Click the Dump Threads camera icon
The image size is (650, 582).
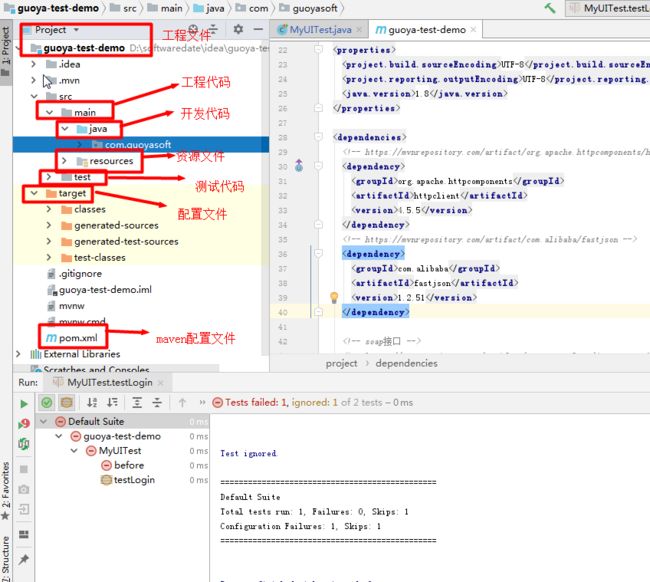[24, 490]
